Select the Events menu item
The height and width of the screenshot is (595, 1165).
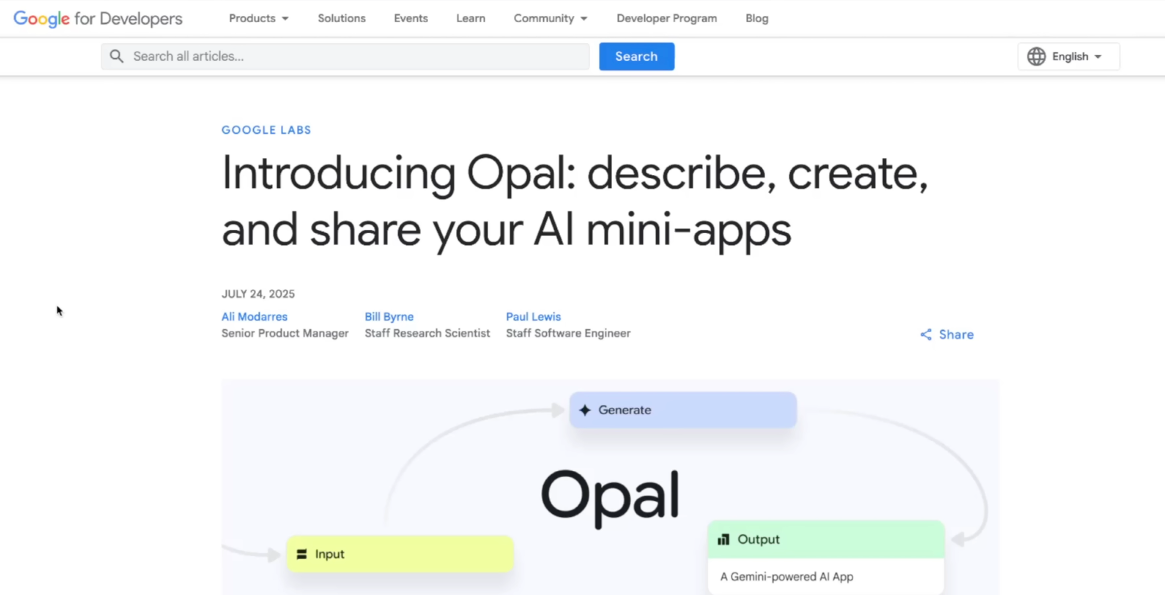(x=410, y=18)
